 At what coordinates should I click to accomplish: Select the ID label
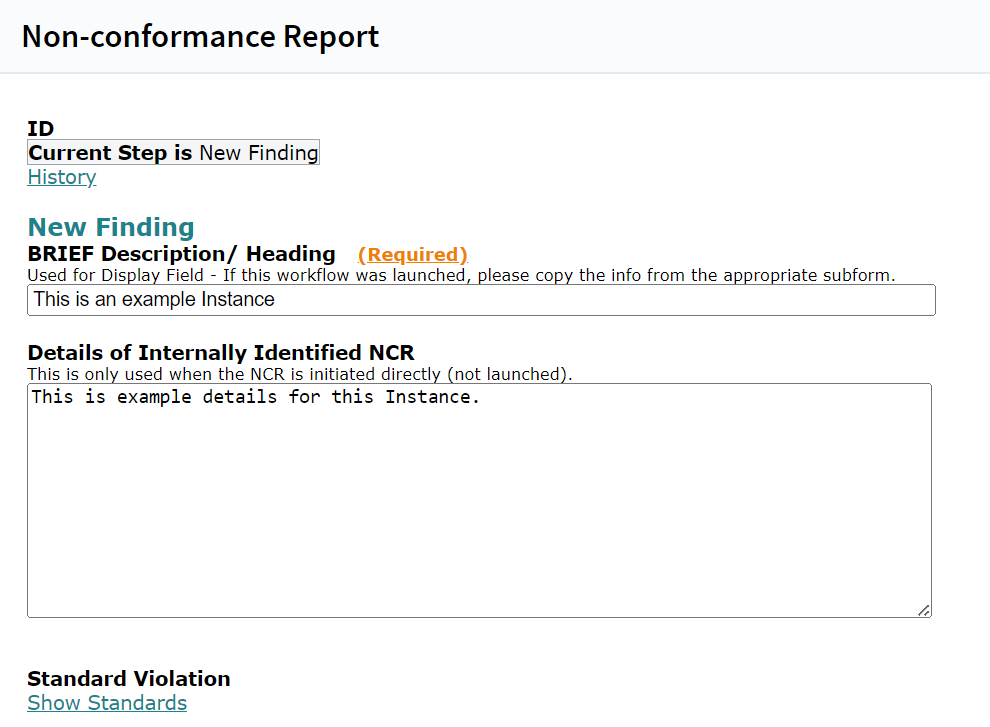[x=41, y=129]
